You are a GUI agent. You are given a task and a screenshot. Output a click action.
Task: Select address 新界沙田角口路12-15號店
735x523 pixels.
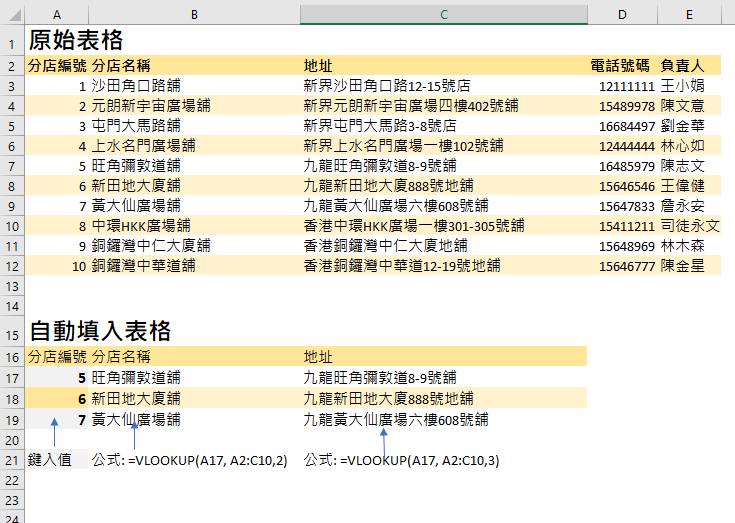pos(387,86)
